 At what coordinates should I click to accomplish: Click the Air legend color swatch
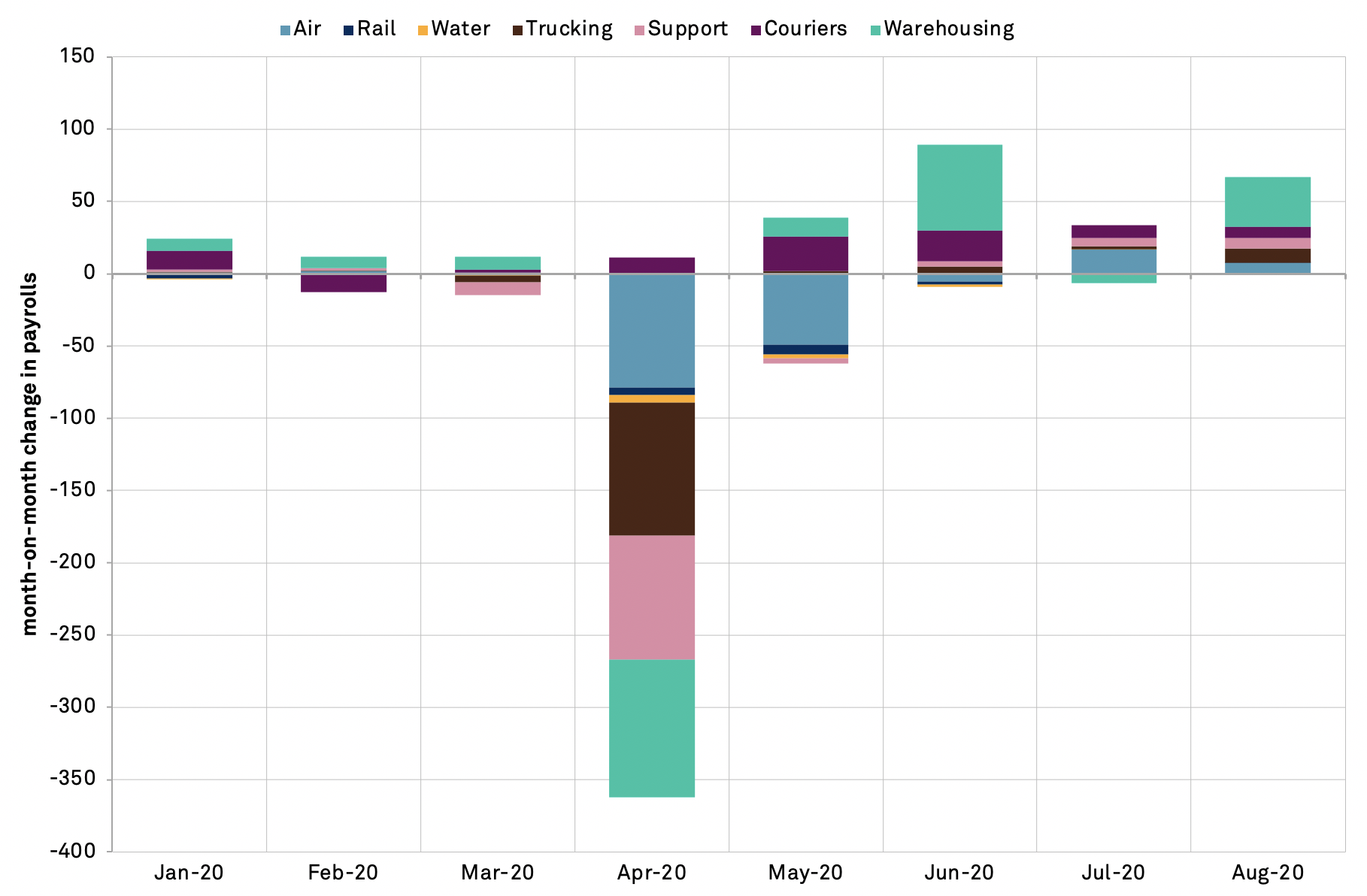click(x=285, y=31)
